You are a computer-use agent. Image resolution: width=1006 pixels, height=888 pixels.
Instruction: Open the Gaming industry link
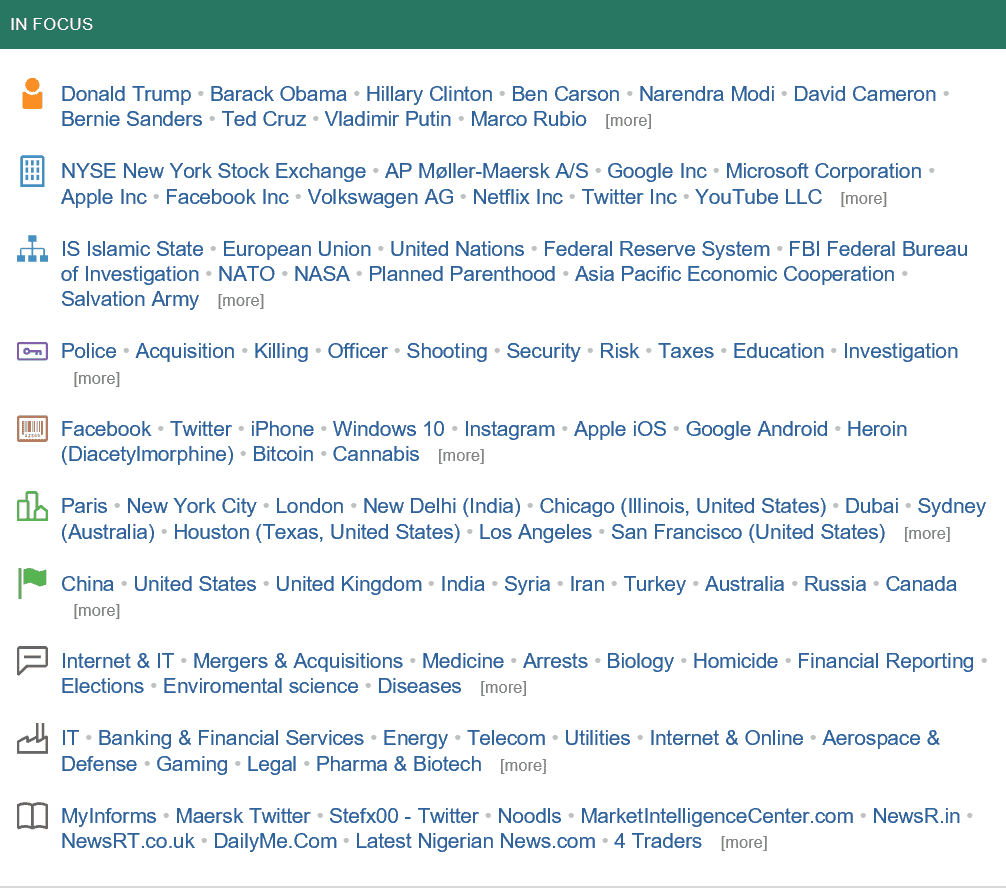tap(192, 764)
